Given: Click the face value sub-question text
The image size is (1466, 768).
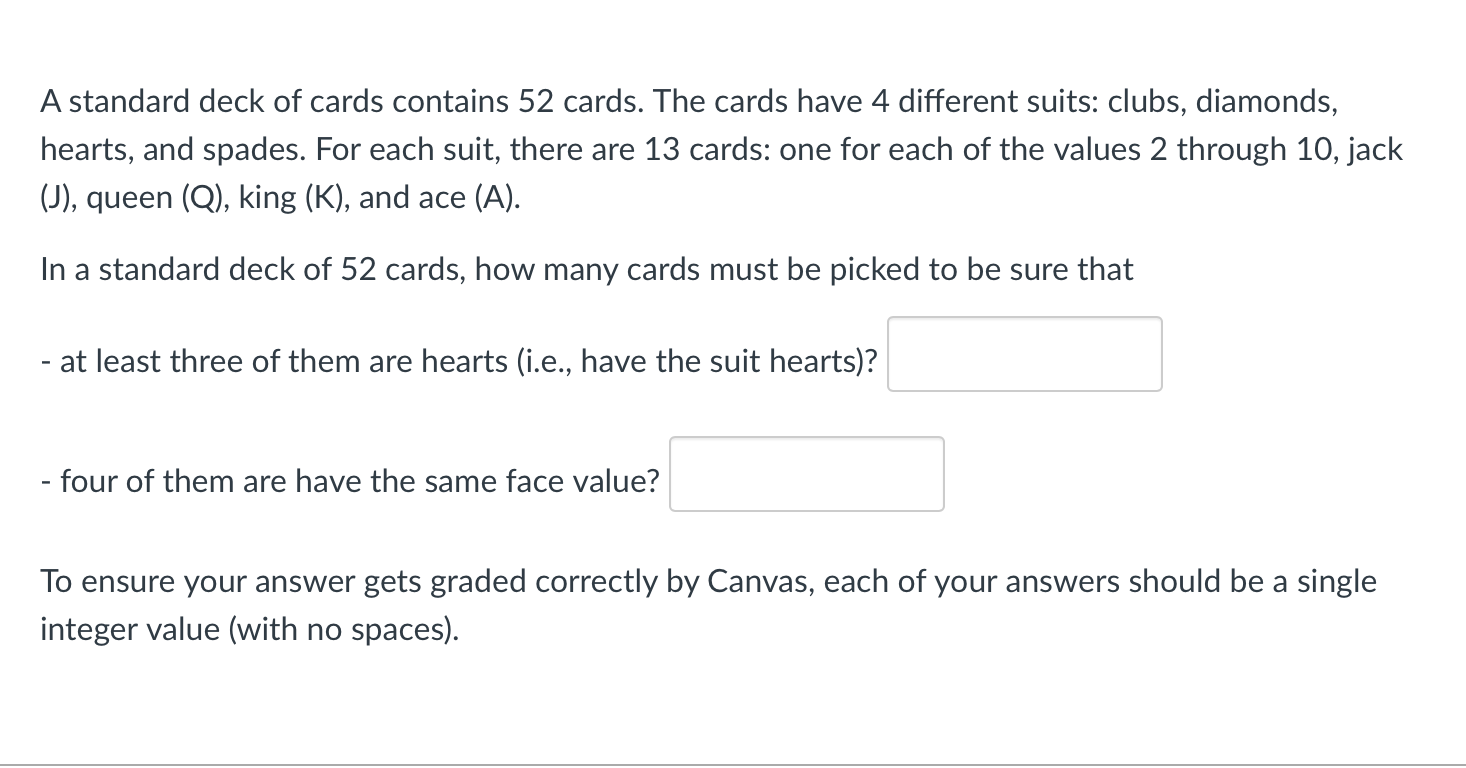Looking at the screenshot, I should click(x=350, y=481).
